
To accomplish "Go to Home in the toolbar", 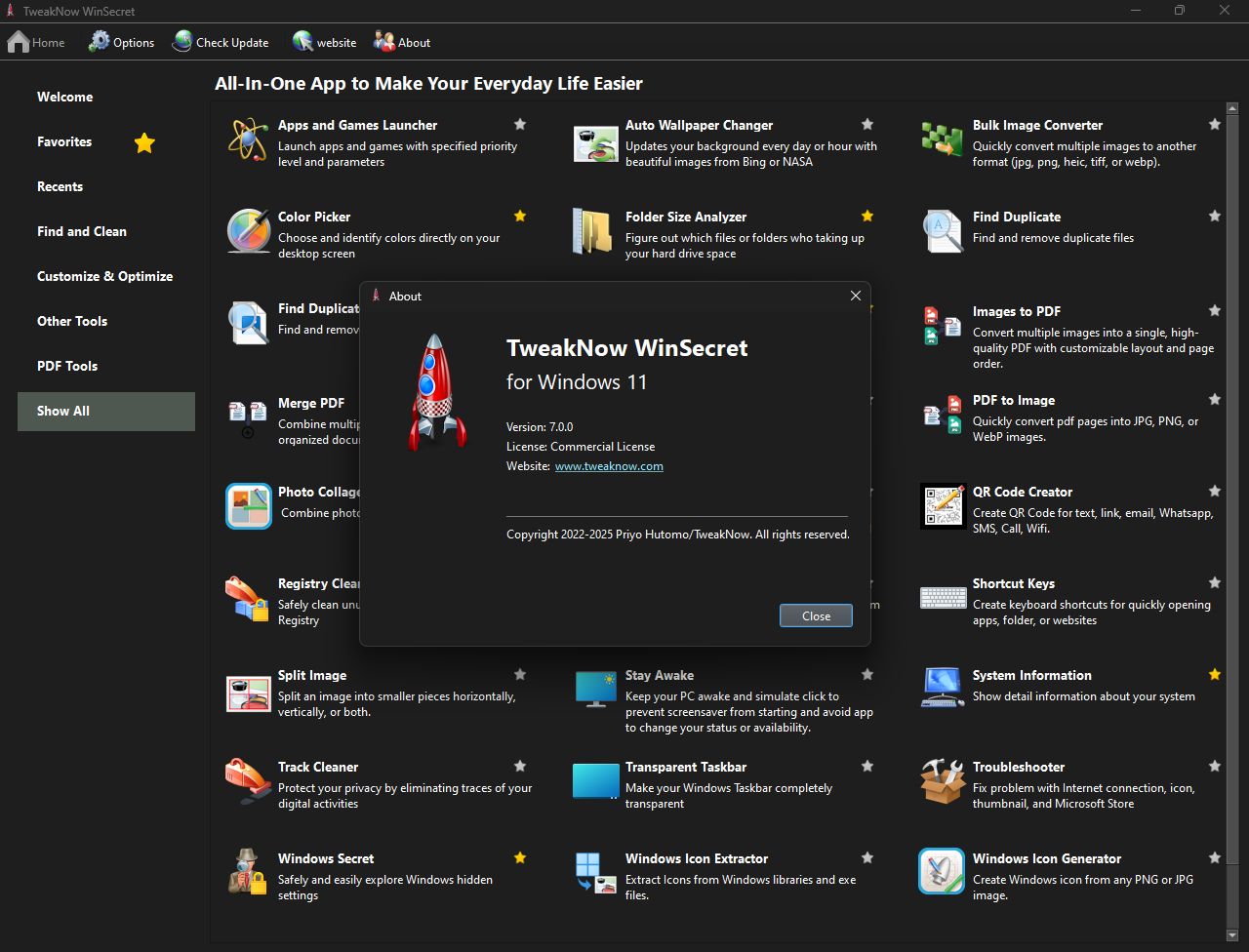I will click(36, 42).
